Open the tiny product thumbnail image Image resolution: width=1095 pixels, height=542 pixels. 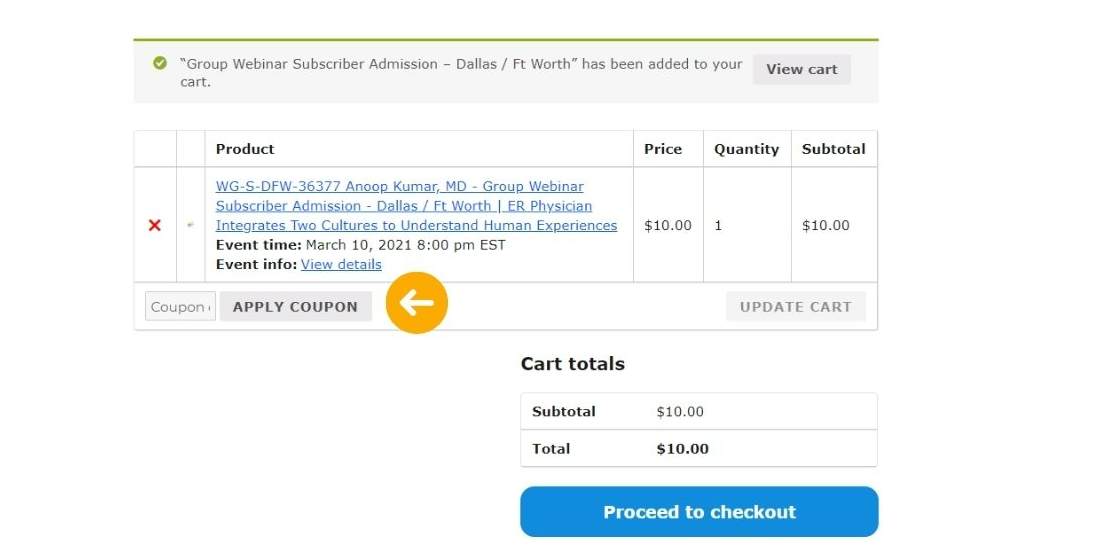(x=191, y=225)
